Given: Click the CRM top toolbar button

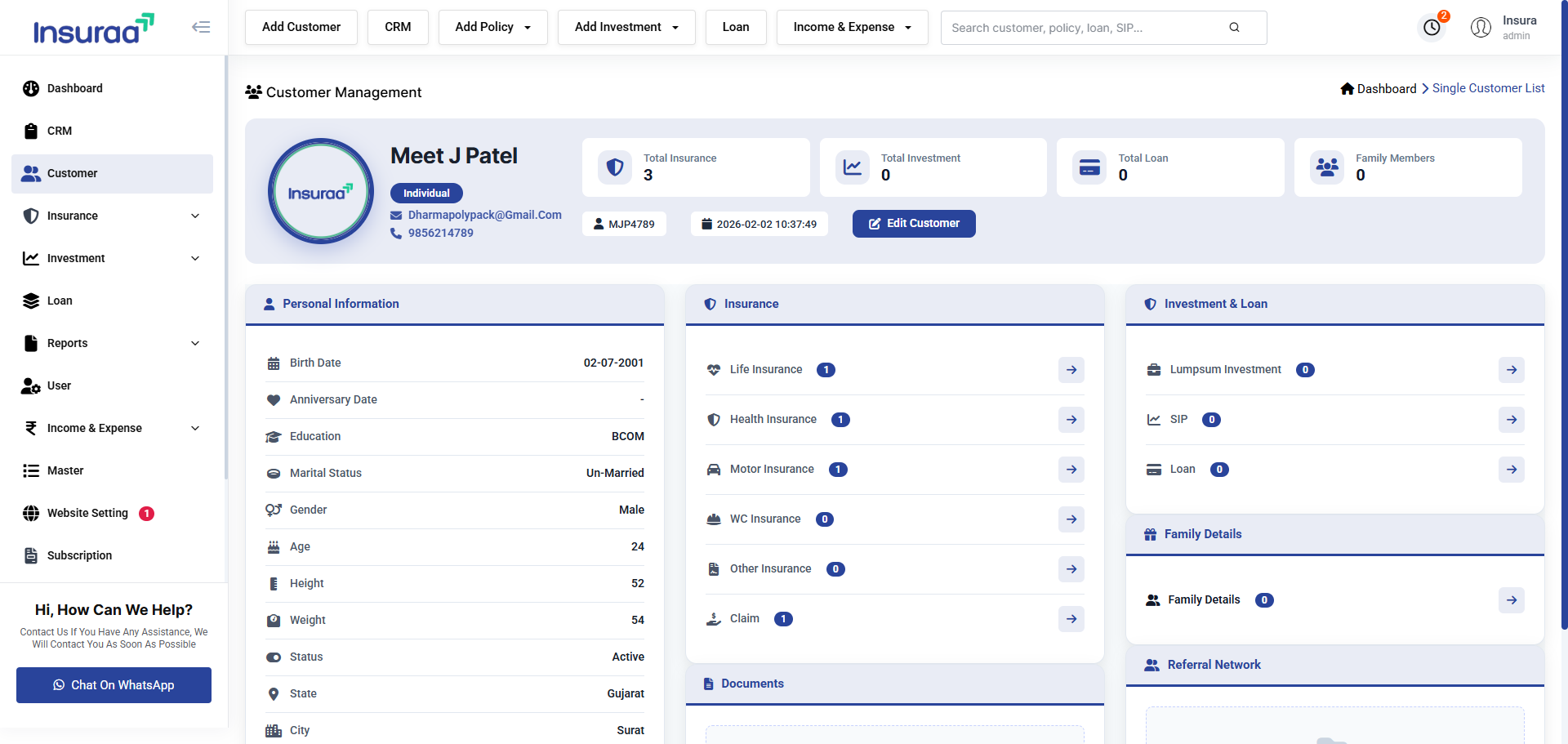Looking at the screenshot, I should (x=398, y=27).
